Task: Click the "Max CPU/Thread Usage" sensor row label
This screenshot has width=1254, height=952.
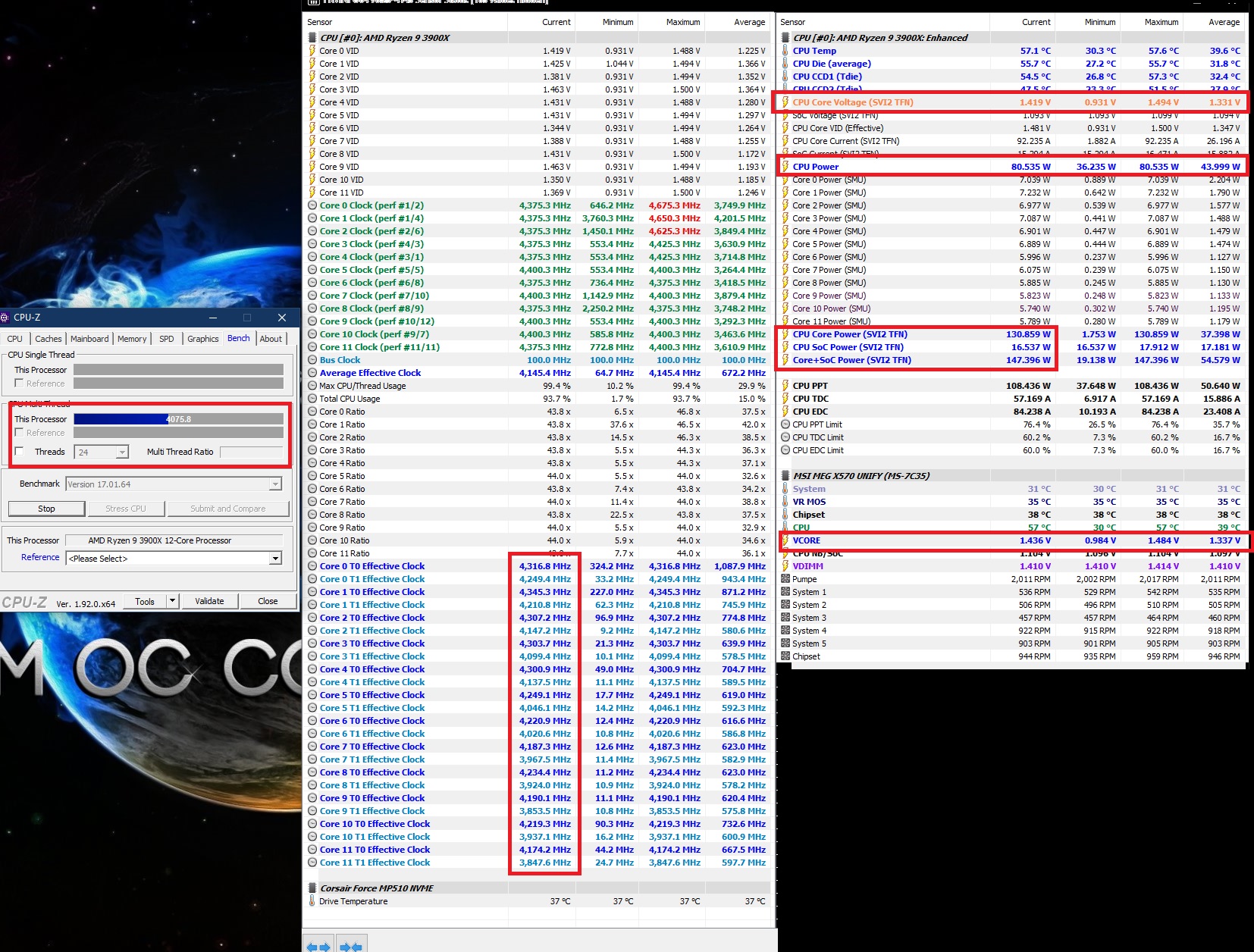Action: point(362,386)
